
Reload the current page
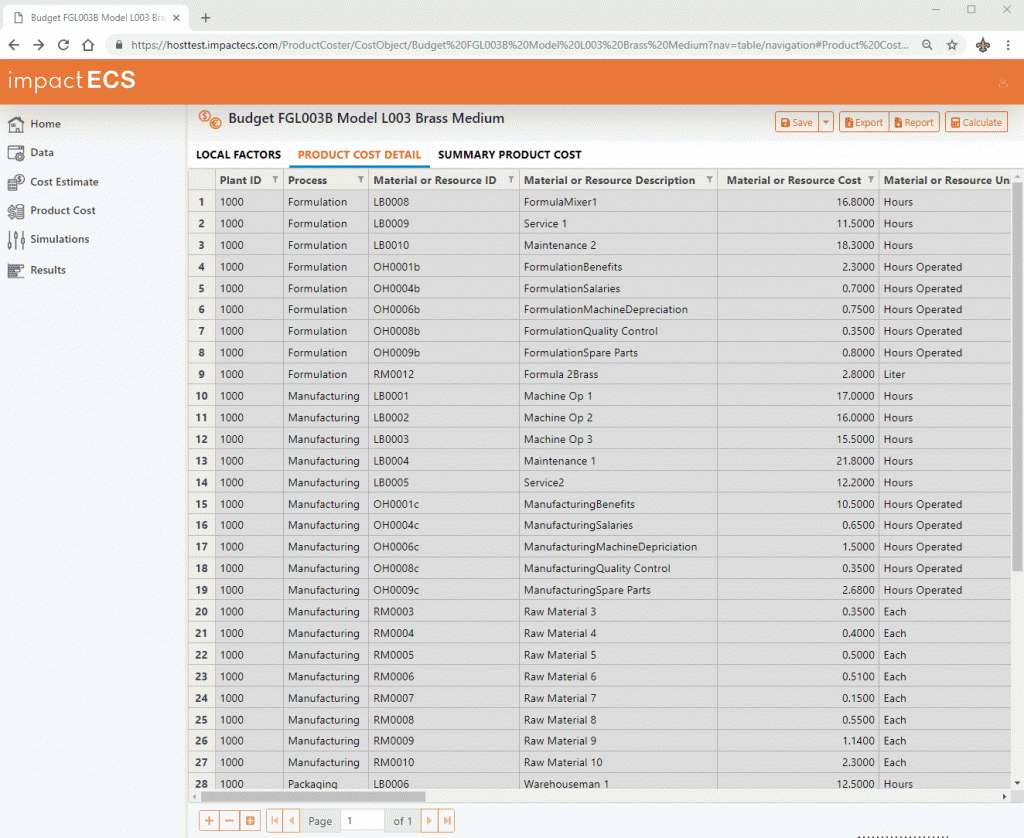[x=63, y=45]
